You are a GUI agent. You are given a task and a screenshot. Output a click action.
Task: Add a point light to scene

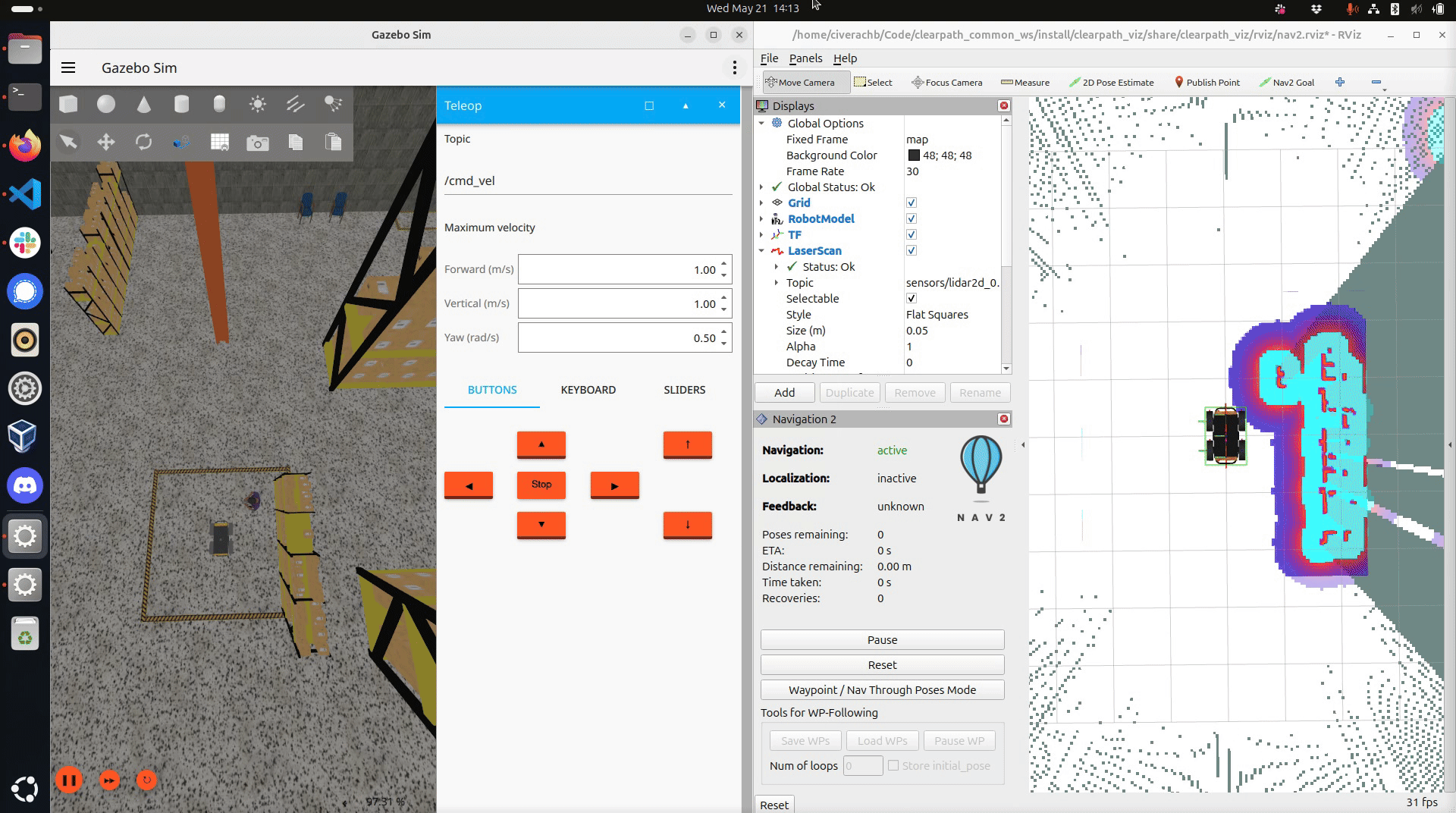pos(258,104)
